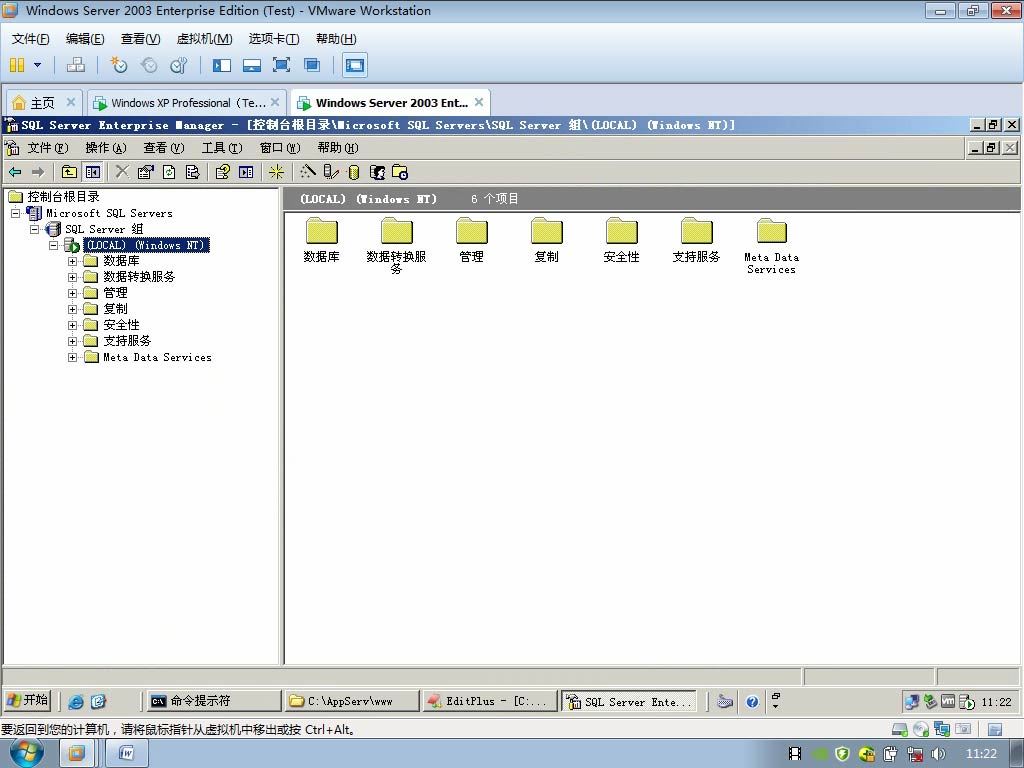This screenshot has height=768, width=1024.
Task: Go up one level with folder-up icon
Action: pos(69,172)
